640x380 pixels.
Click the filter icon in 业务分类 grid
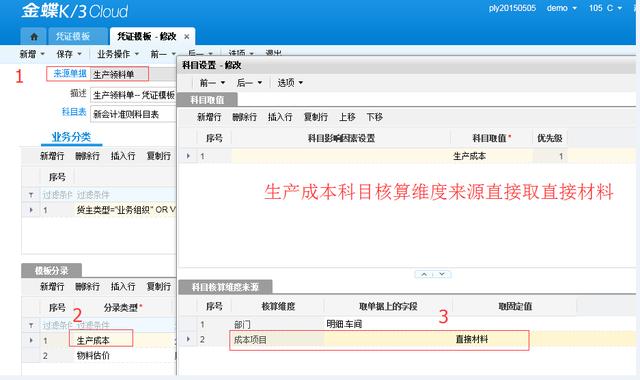click(x=31, y=195)
